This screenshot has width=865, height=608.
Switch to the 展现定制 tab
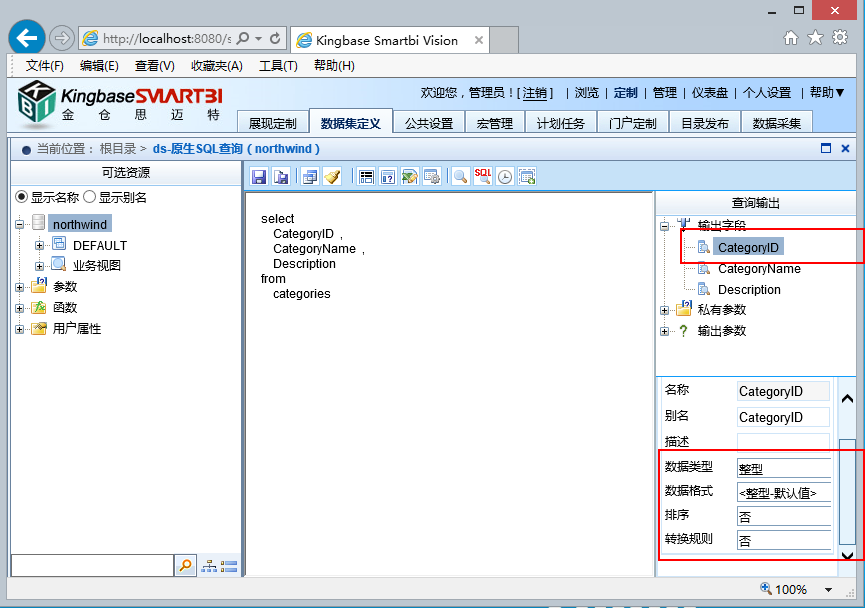click(273, 122)
